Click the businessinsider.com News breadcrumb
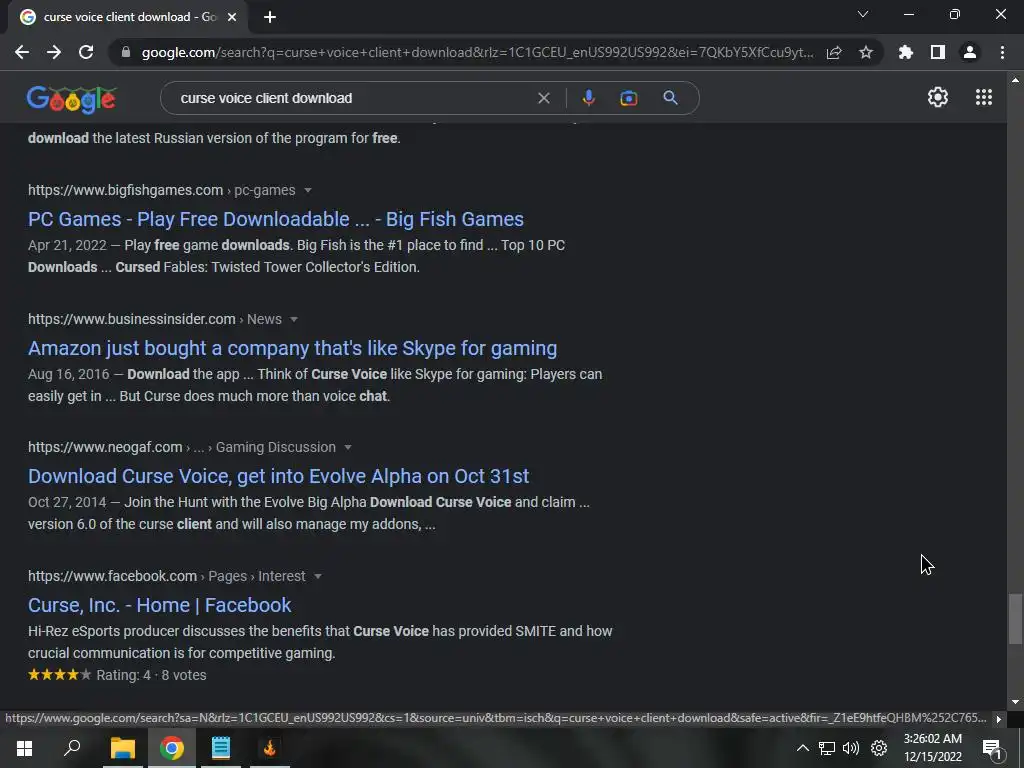This screenshot has height=768, width=1024. pos(155,319)
